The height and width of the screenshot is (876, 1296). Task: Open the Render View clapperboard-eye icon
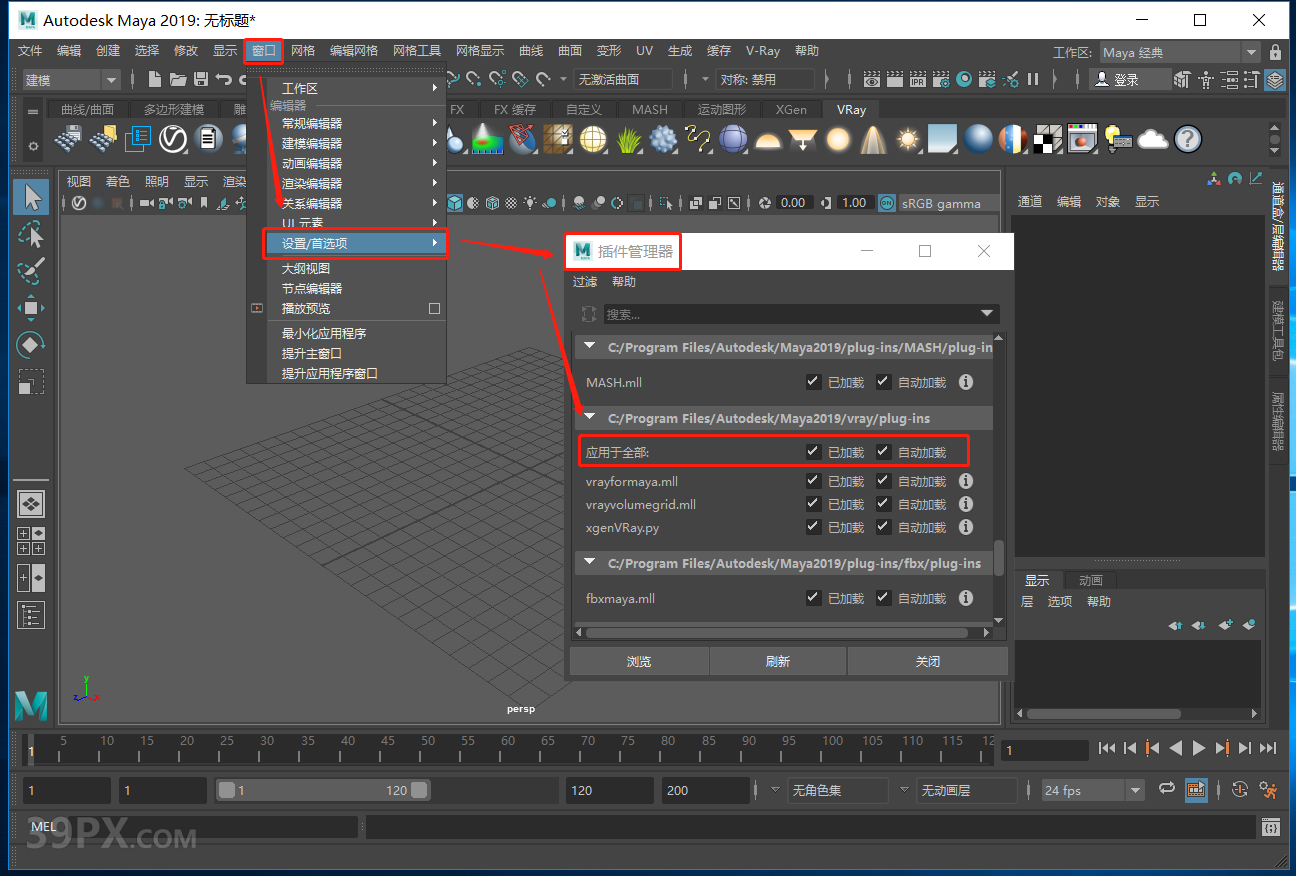click(872, 79)
